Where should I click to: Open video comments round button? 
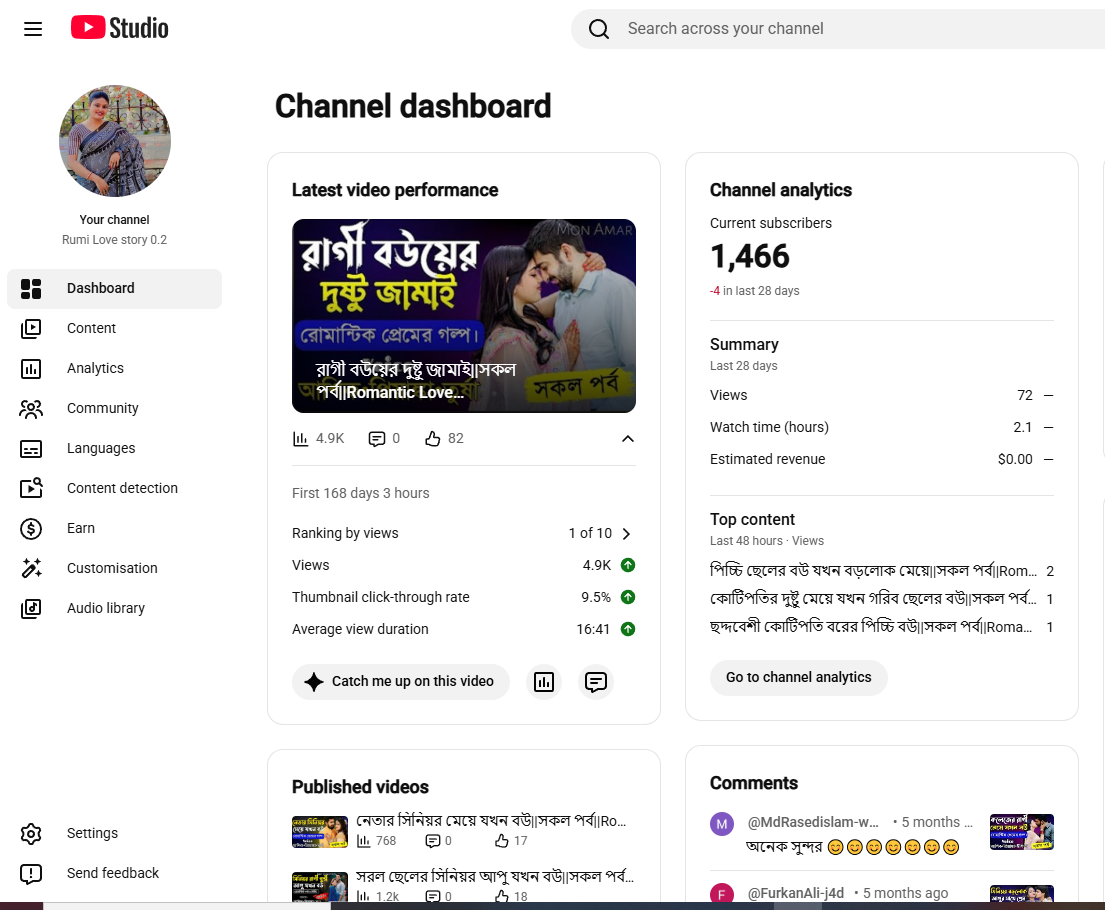pyautogui.click(x=596, y=682)
